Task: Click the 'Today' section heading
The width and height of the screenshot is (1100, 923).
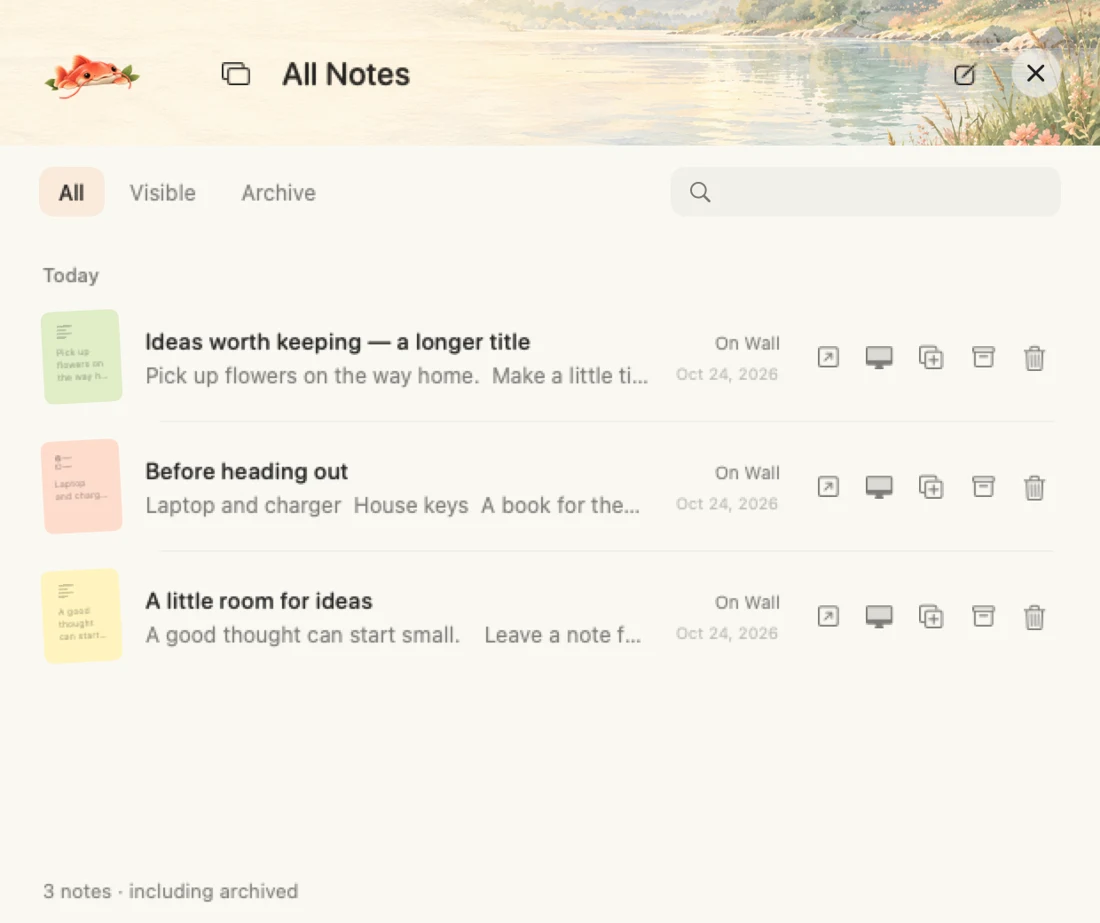Action: coord(71,276)
